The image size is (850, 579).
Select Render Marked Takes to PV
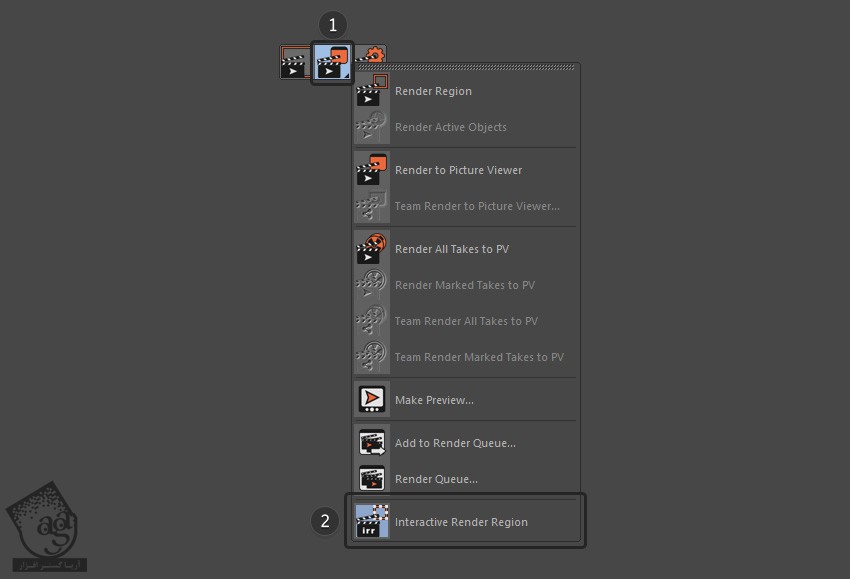(464, 285)
